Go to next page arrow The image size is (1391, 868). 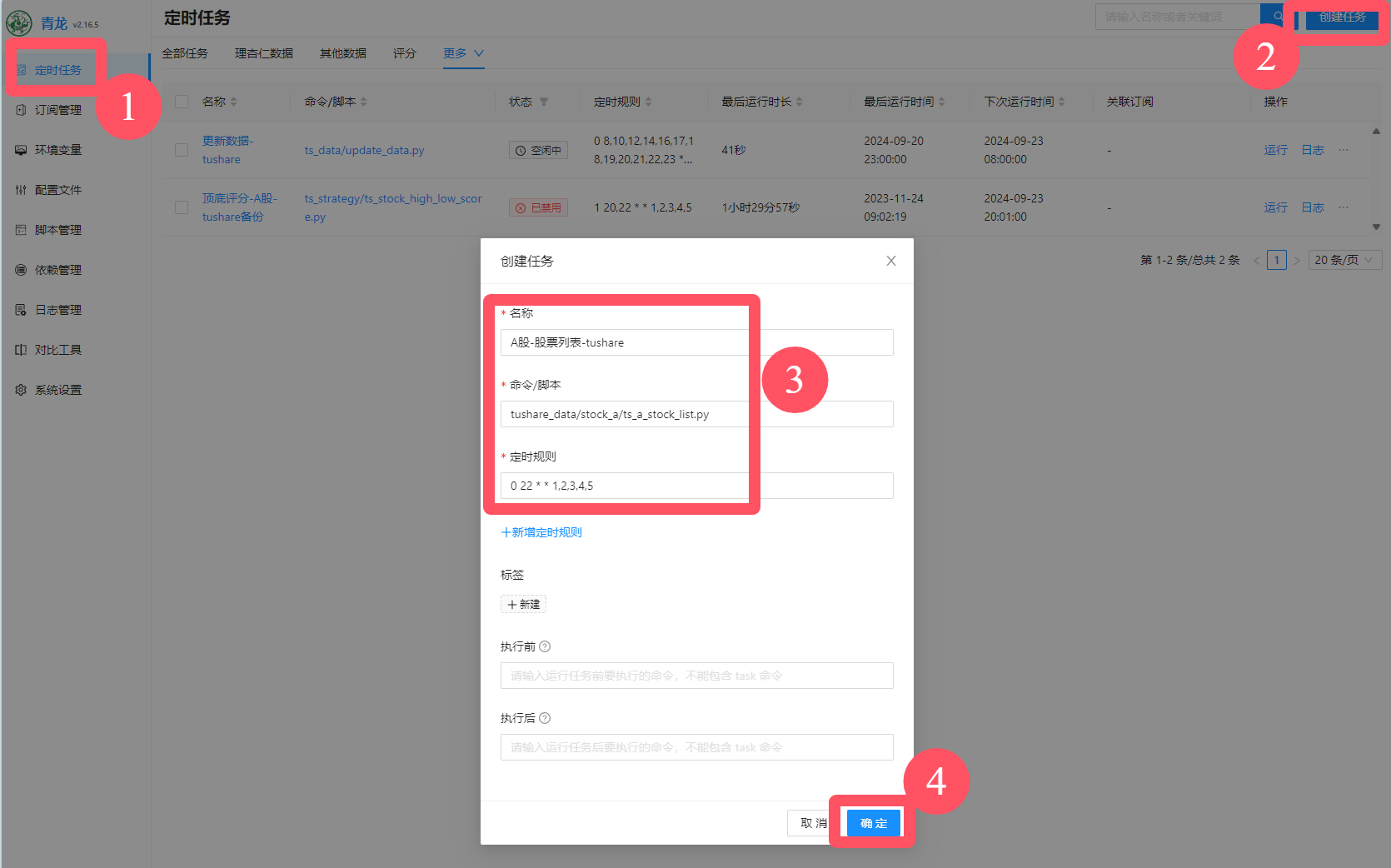tap(1297, 261)
